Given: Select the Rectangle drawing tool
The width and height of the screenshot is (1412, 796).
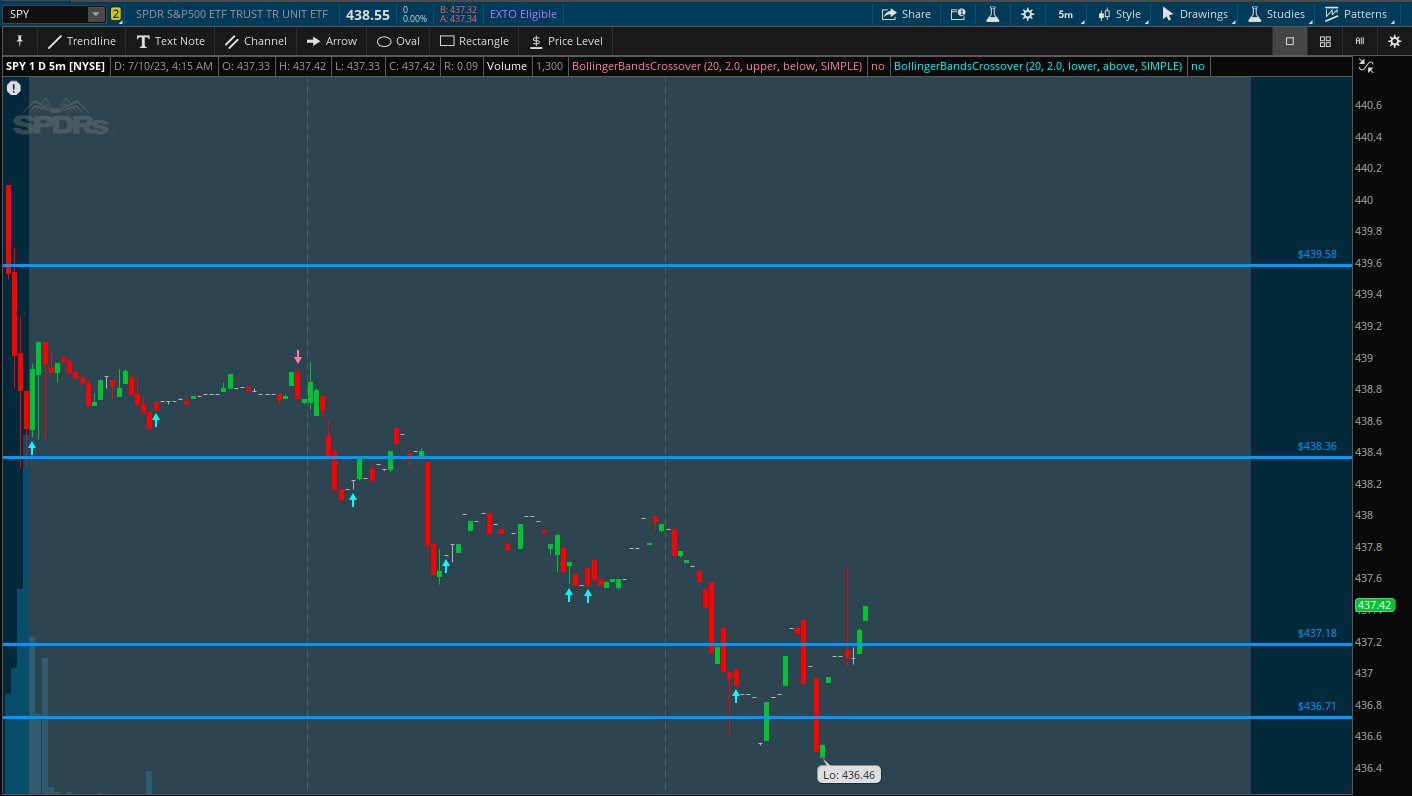Looking at the screenshot, I should click(x=474, y=41).
